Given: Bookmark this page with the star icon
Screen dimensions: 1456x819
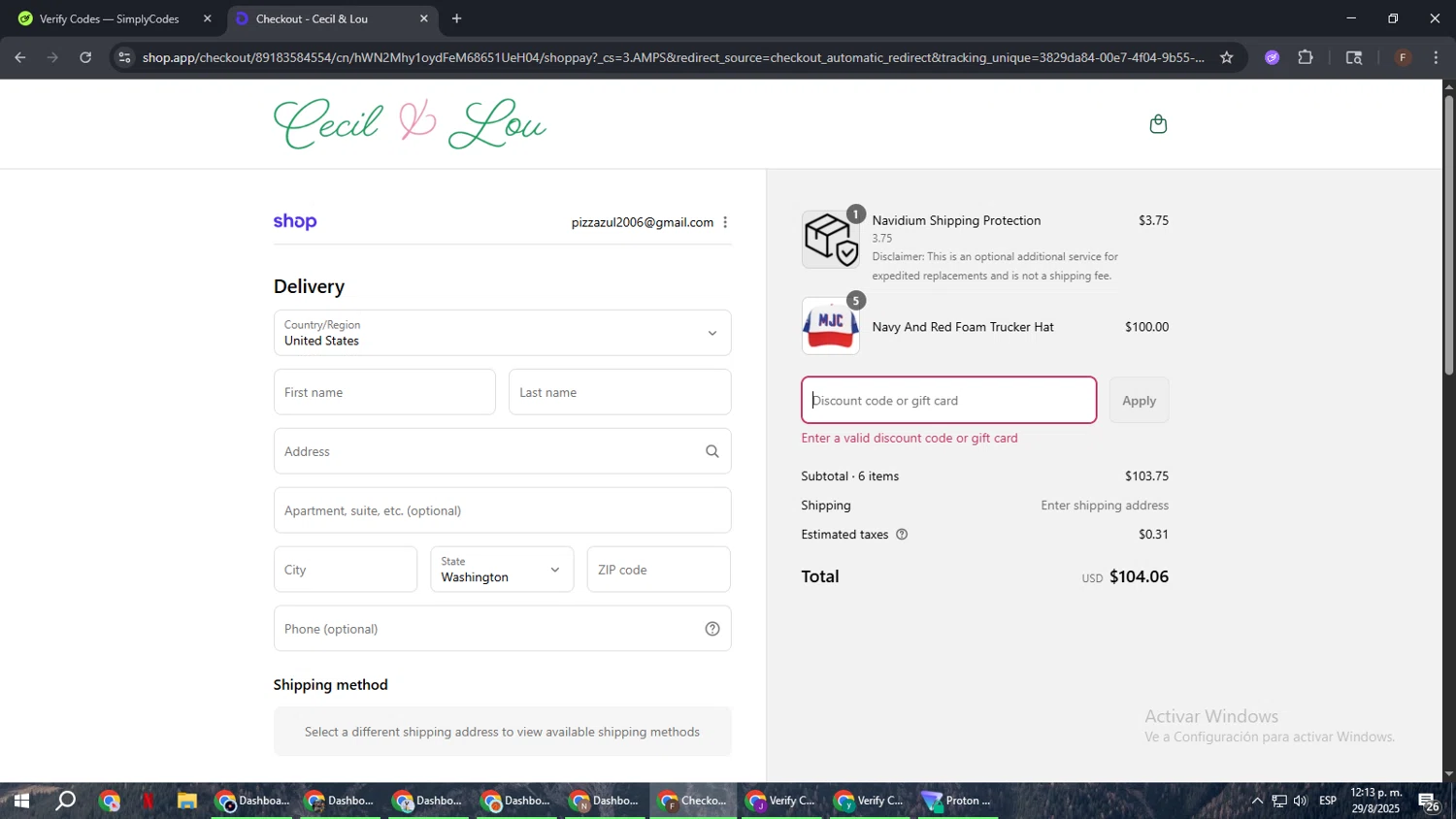Looking at the screenshot, I should (1227, 57).
